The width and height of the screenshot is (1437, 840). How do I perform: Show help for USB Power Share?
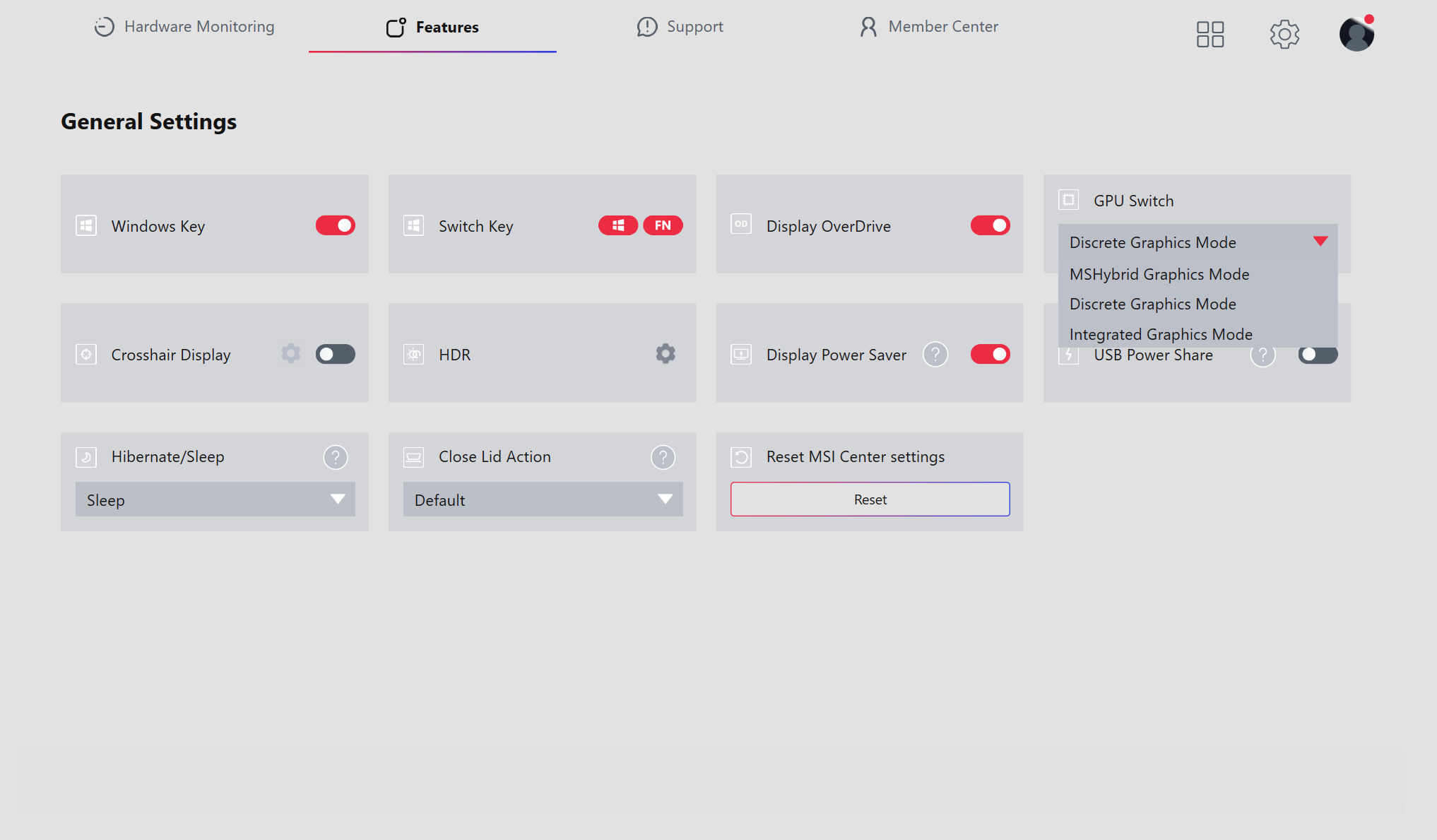pyautogui.click(x=1262, y=356)
